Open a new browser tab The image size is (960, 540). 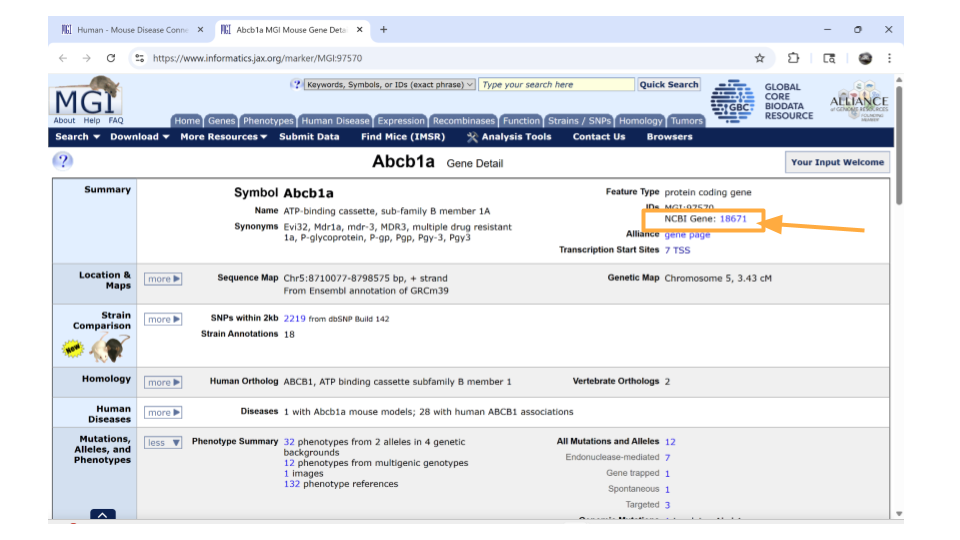click(383, 29)
